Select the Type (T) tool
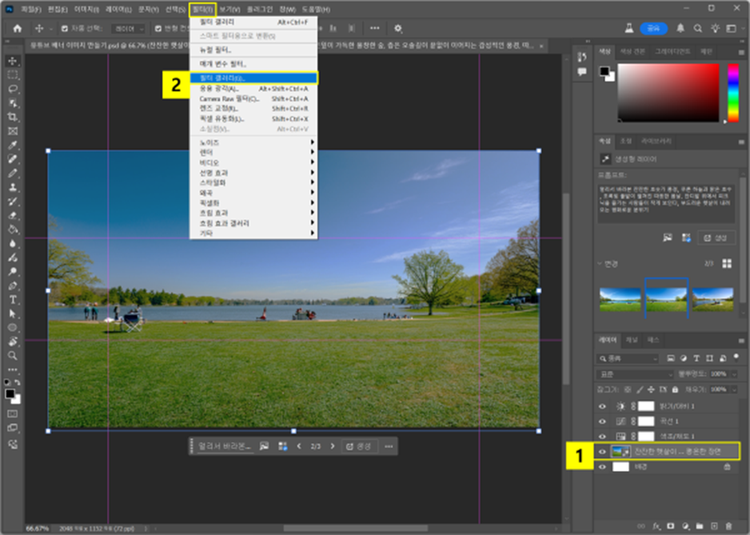750x535 pixels. click(12, 299)
